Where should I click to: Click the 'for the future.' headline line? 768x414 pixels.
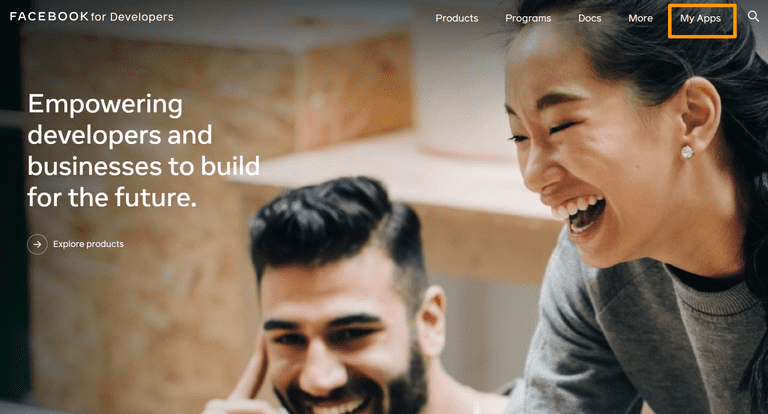pyautogui.click(x=112, y=197)
